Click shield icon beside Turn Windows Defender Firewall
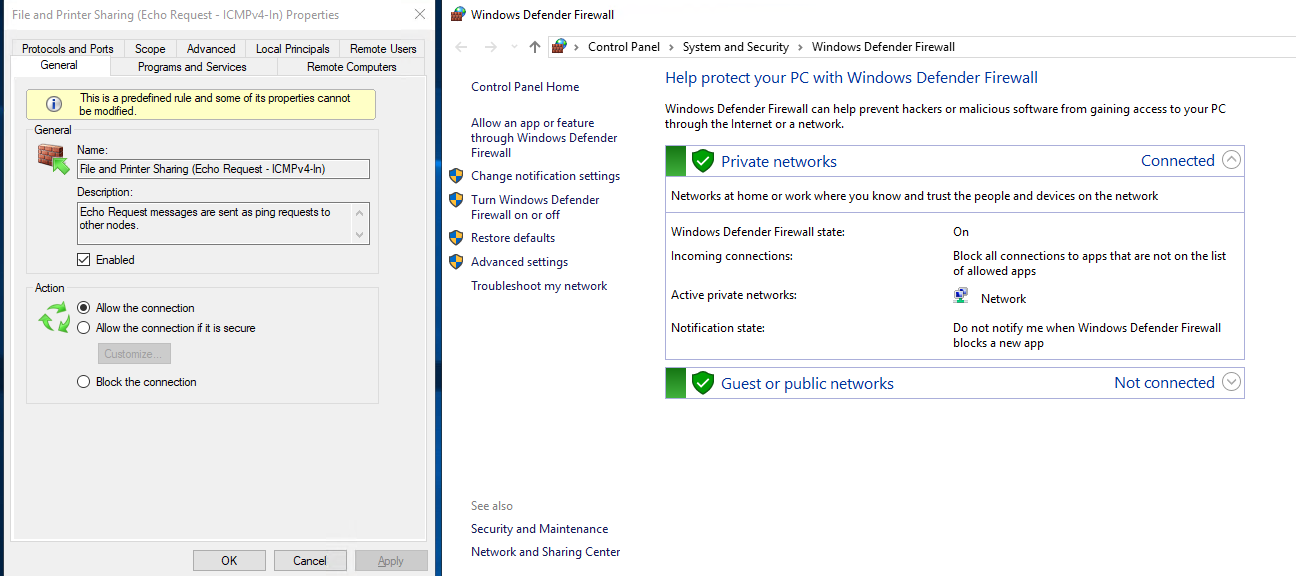This screenshot has height=576, width=1296. coord(456,200)
